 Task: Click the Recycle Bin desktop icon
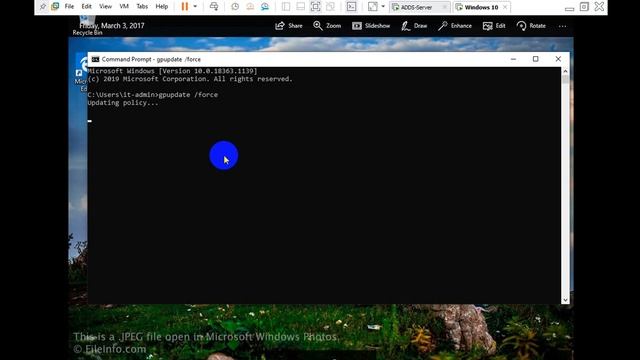(x=87, y=26)
